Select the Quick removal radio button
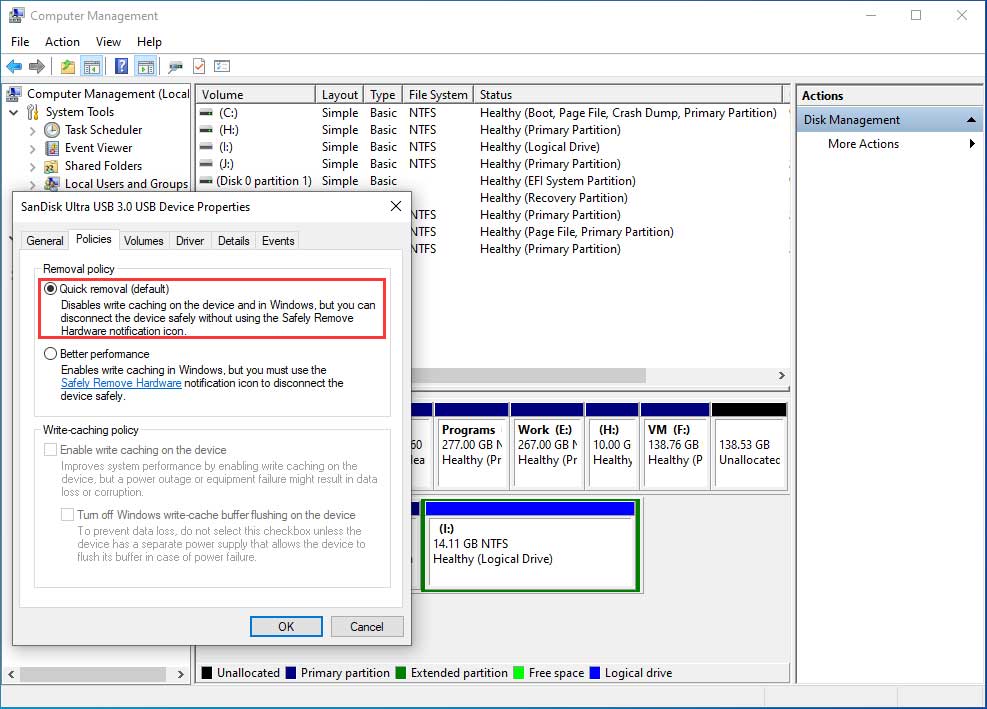 [x=51, y=289]
